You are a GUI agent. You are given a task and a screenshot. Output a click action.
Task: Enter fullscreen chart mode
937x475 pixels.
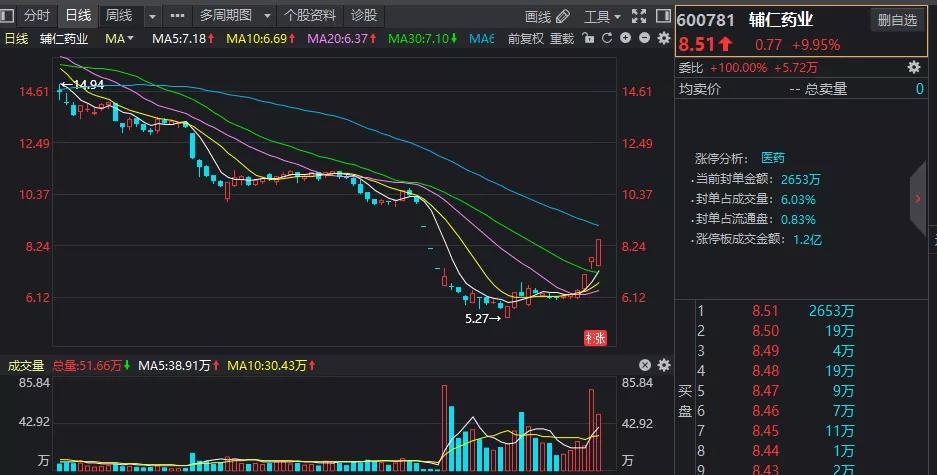[639, 16]
